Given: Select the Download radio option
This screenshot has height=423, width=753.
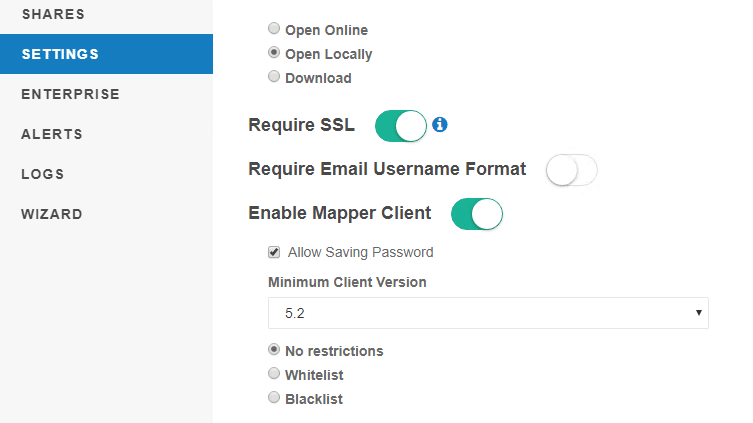Looking at the screenshot, I should (274, 77).
